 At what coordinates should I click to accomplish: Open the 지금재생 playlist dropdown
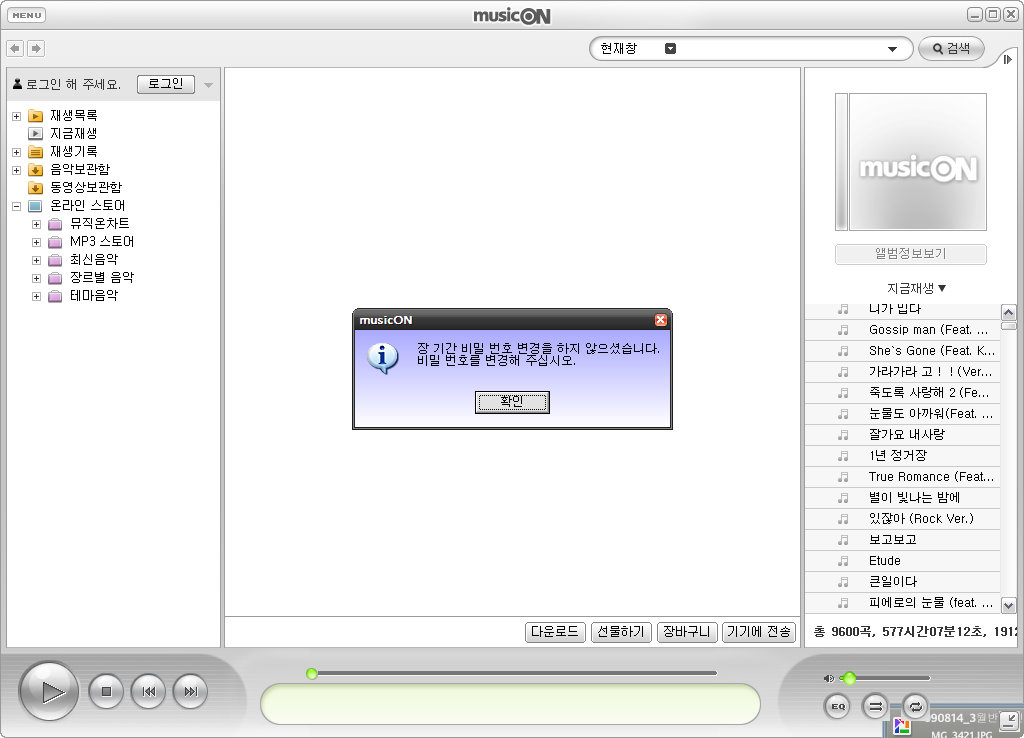[x=916, y=288]
